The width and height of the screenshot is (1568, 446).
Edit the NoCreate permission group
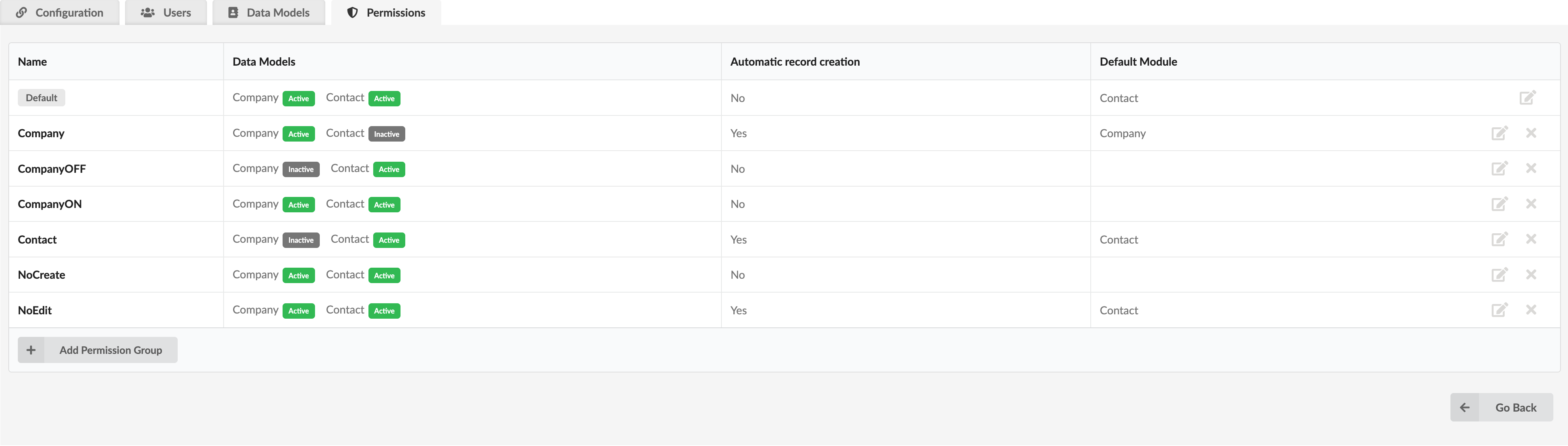(x=1499, y=274)
